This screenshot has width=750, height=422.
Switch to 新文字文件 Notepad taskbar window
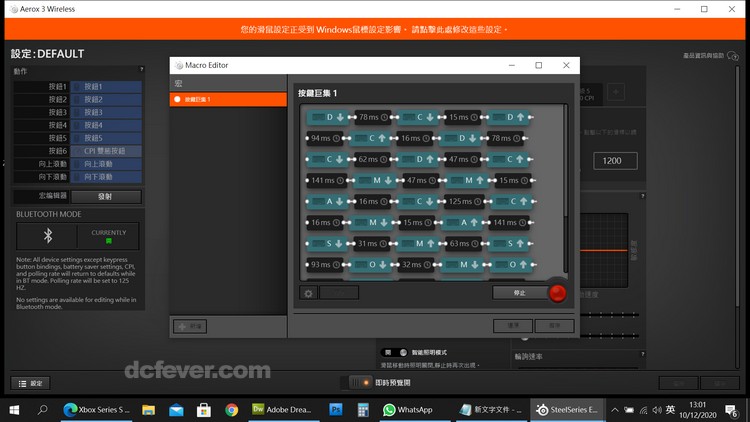coord(491,410)
